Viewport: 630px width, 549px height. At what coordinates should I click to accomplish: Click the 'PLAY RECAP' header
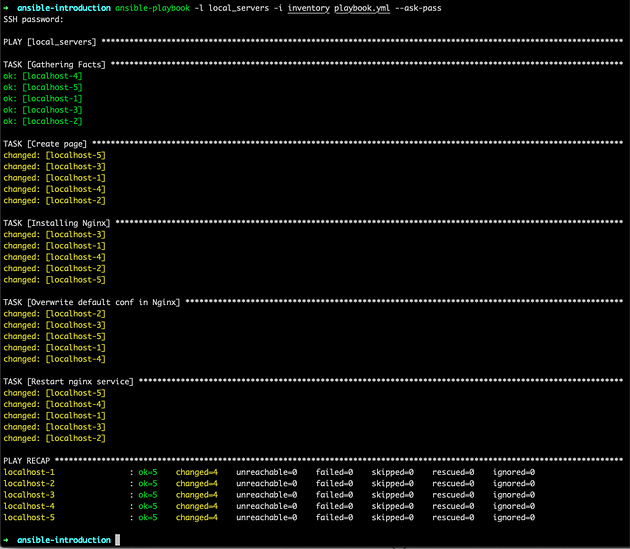27,461
